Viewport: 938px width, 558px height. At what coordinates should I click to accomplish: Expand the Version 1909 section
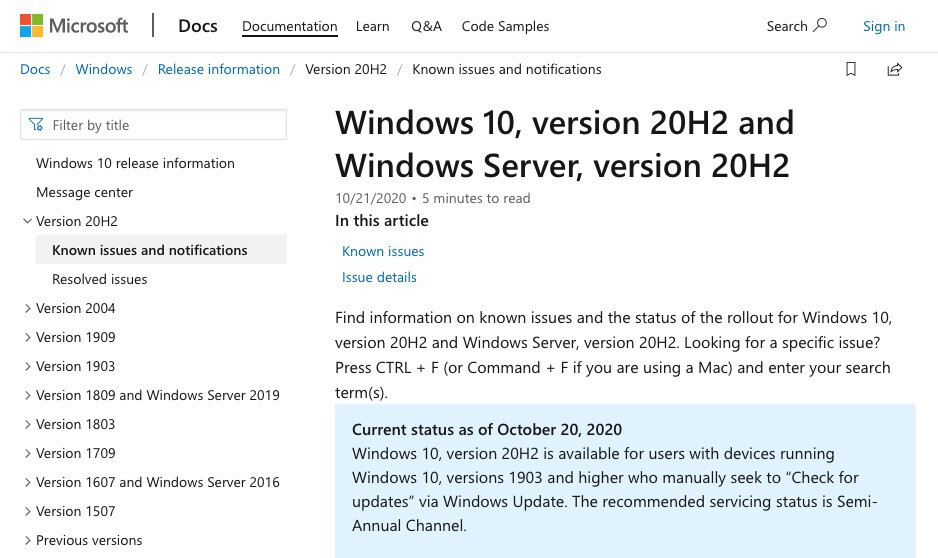click(x=27, y=337)
